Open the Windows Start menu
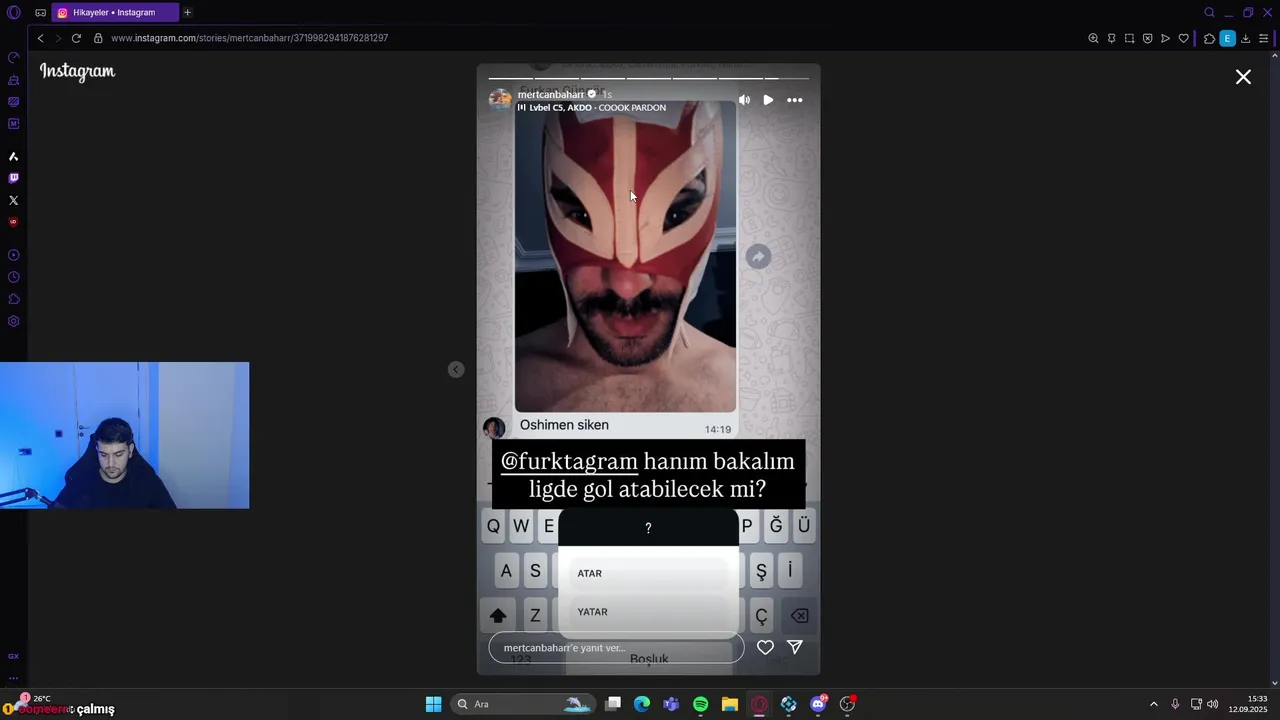This screenshot has width=1280, height=720. pyautogui.click(x=433, y=704)
